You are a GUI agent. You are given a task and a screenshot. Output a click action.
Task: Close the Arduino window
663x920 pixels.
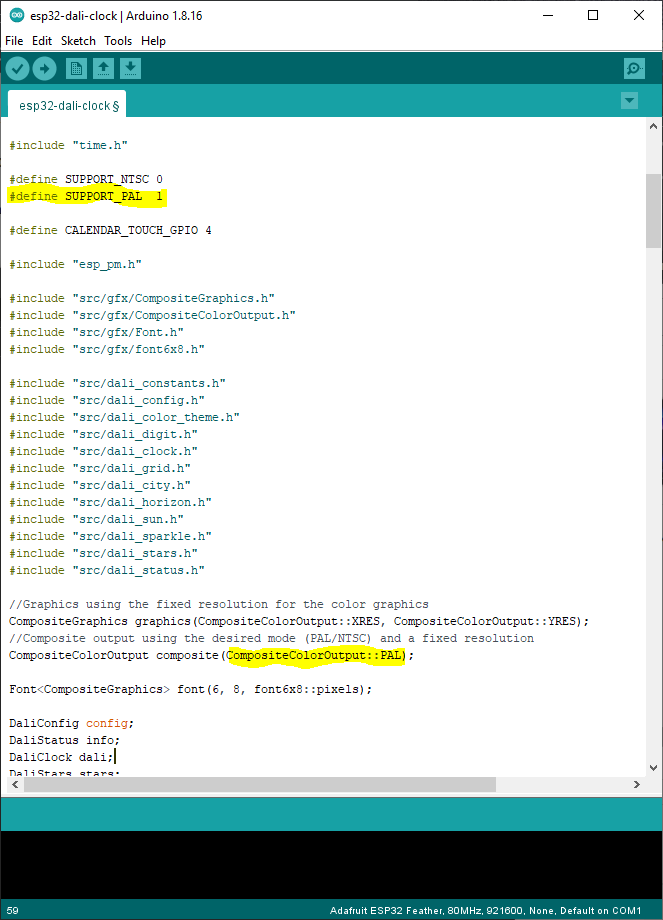639,16
